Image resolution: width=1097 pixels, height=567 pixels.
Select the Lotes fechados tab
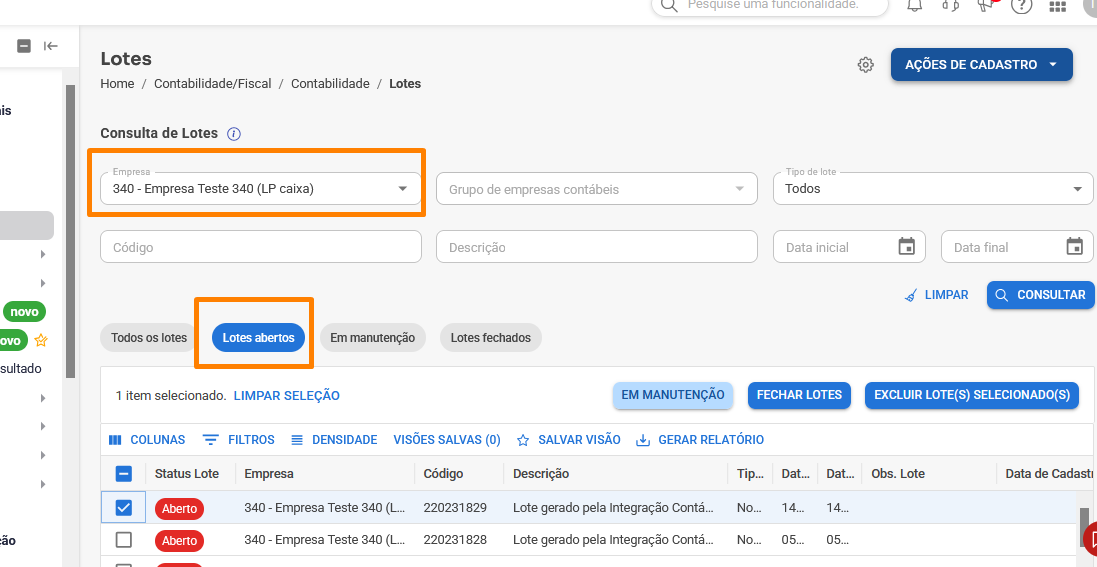tap(490, 337)
